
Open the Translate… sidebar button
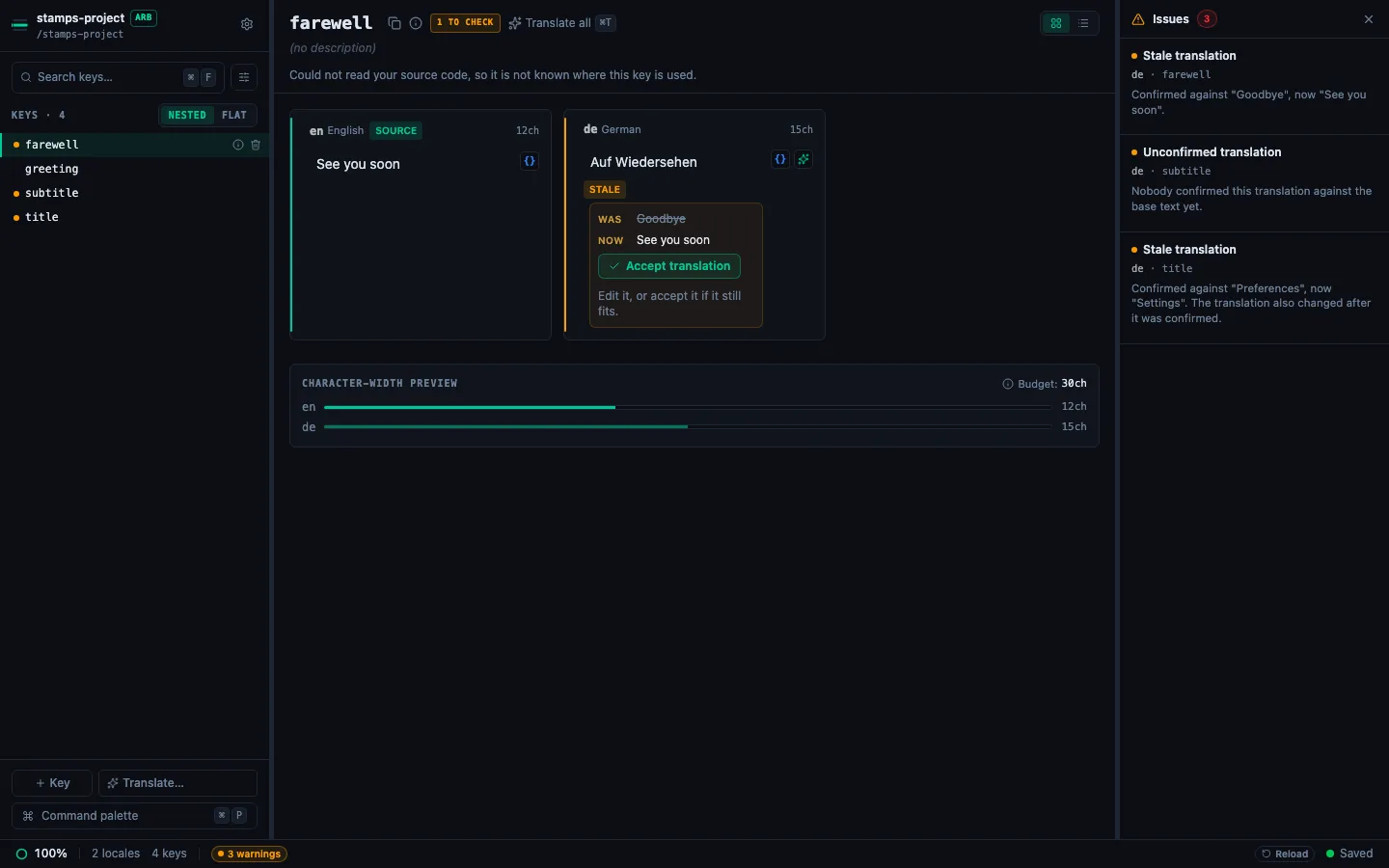tap(177, 783)
